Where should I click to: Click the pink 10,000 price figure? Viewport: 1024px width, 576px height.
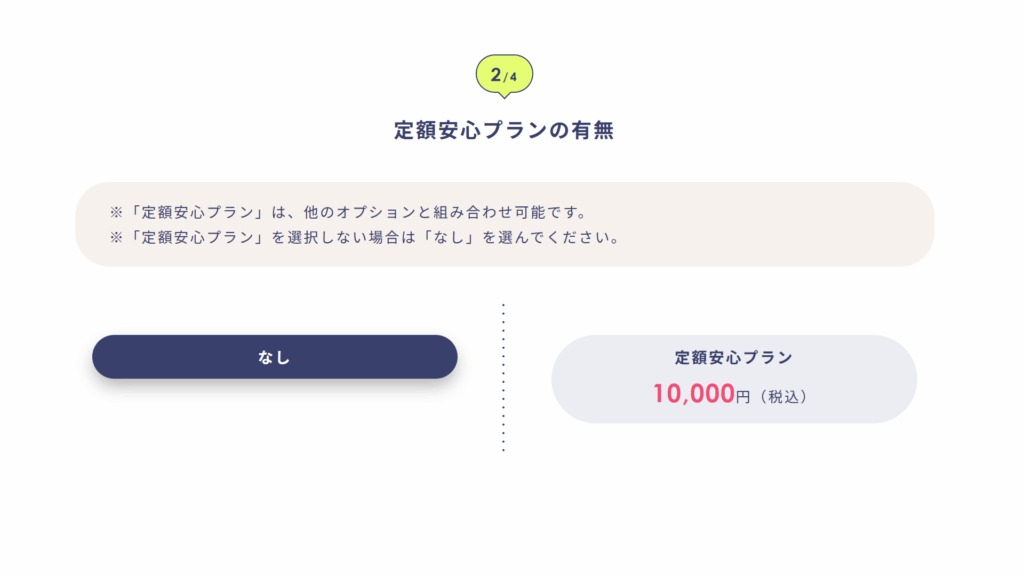(693, 395)
